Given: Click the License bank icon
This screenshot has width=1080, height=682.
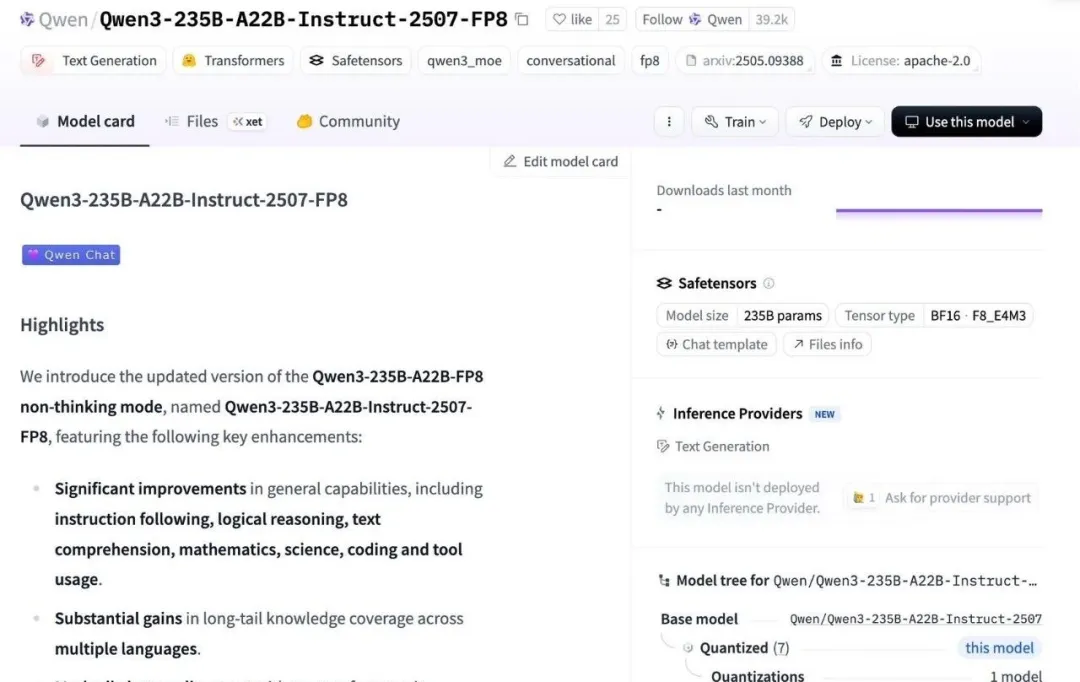Looking at the screenshot, I should pos(836,61).
